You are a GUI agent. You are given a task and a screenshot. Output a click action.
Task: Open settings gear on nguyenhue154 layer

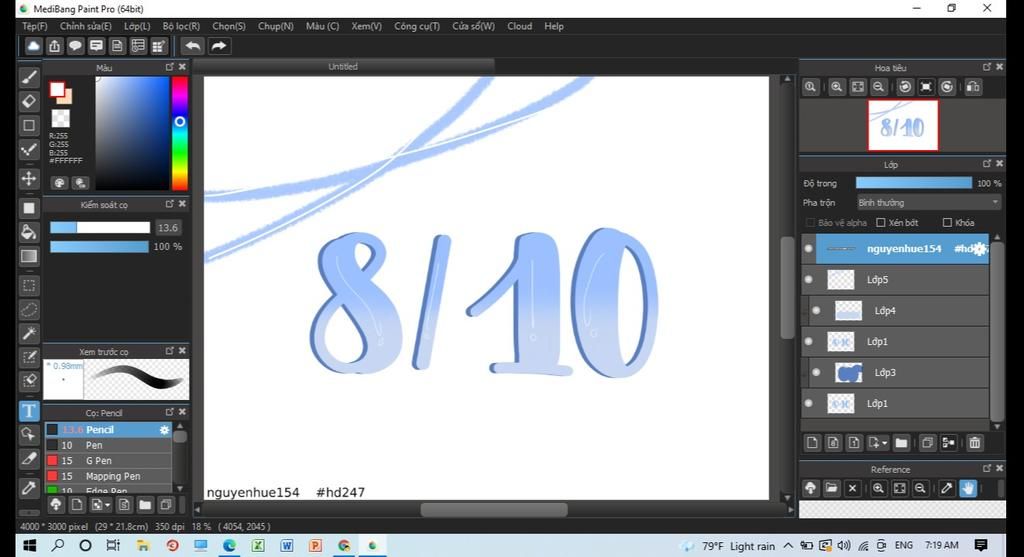point(979,249)
